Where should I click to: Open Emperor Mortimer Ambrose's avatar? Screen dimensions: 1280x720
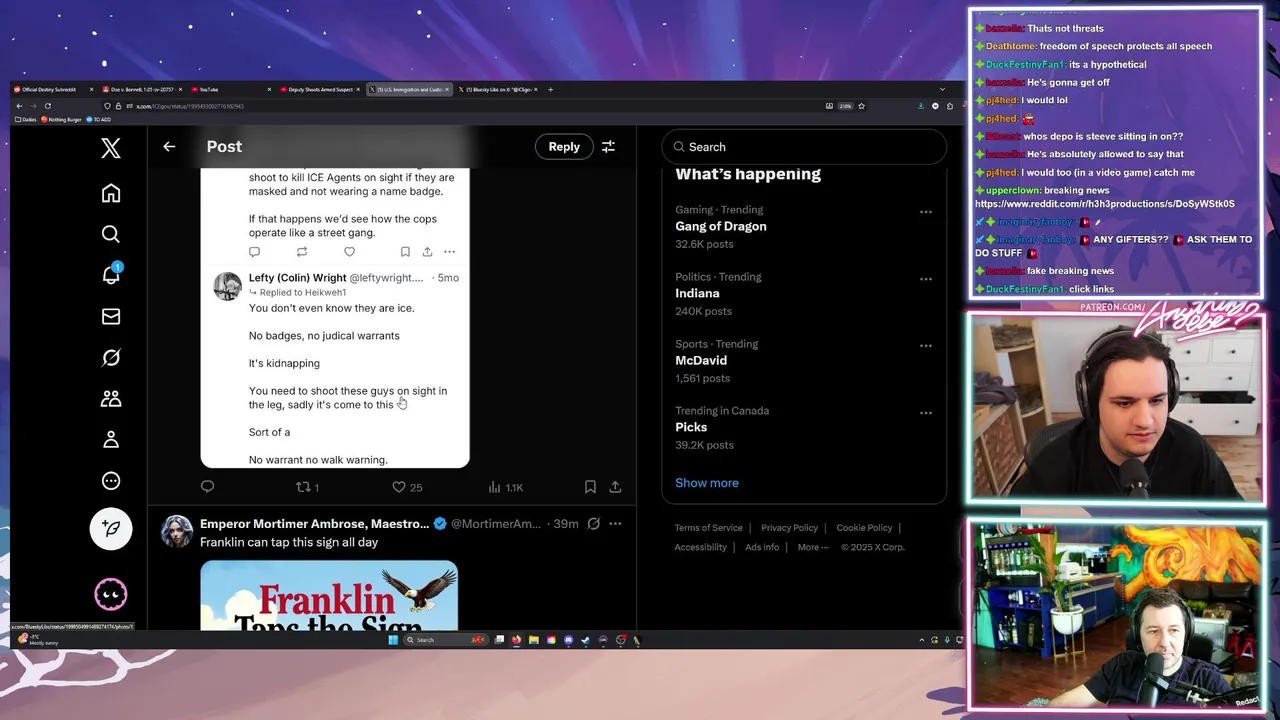(177, 532)
